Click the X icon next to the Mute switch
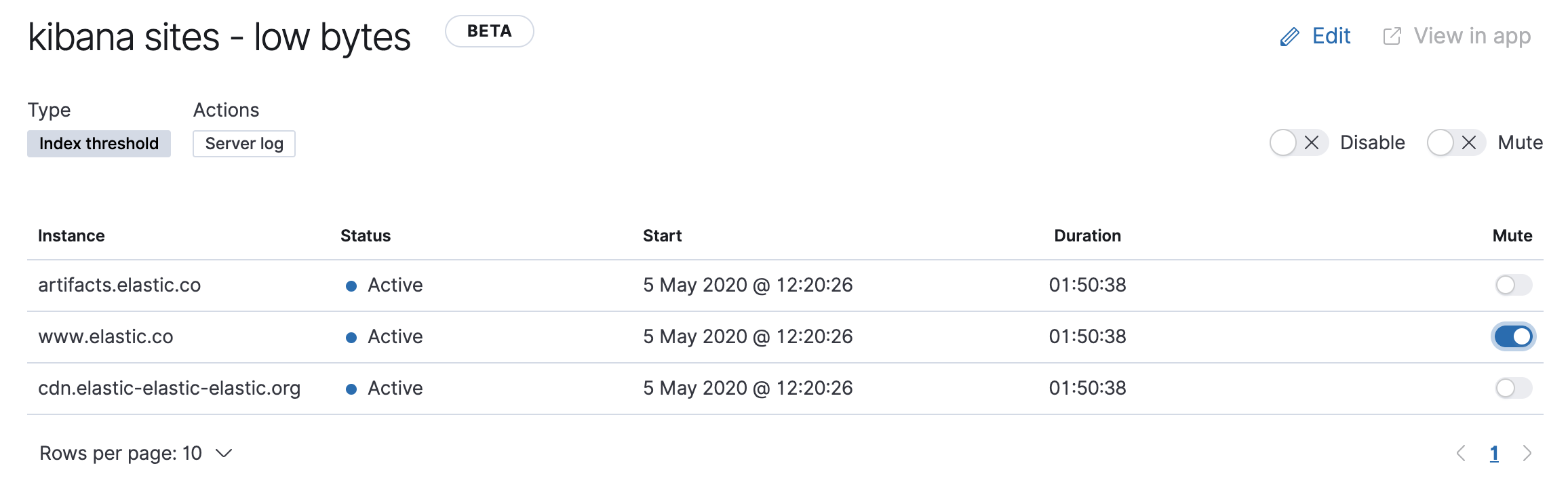 coord(1469,142)
